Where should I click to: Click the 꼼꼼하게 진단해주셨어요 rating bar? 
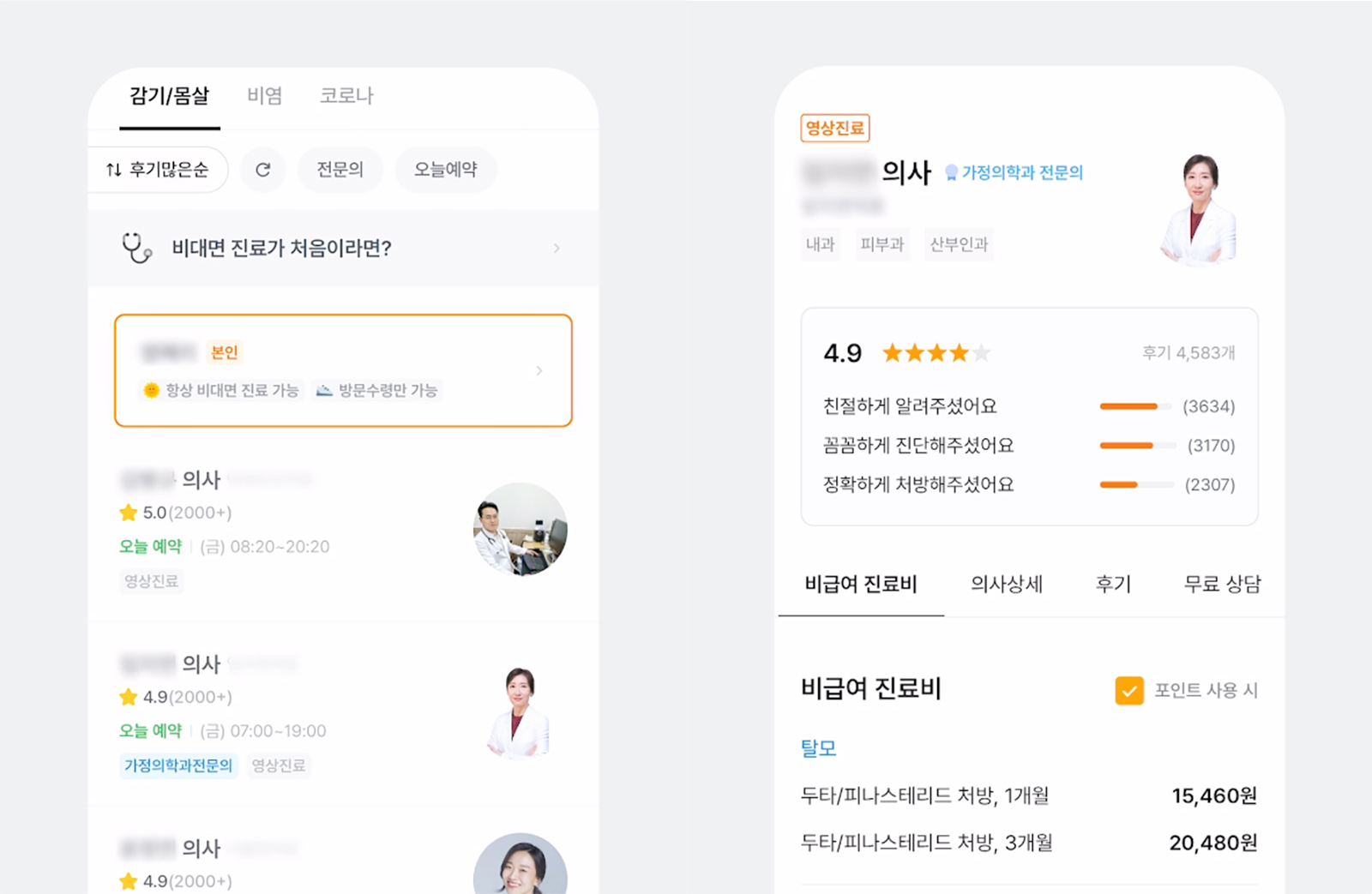[x=1136, y=446]
